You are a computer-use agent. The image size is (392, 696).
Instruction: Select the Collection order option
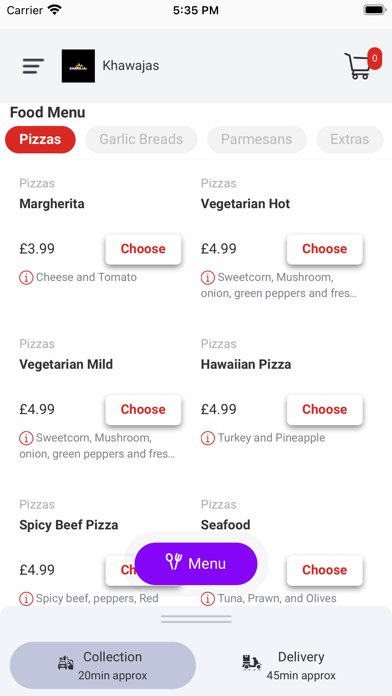(x=103, y=665)
